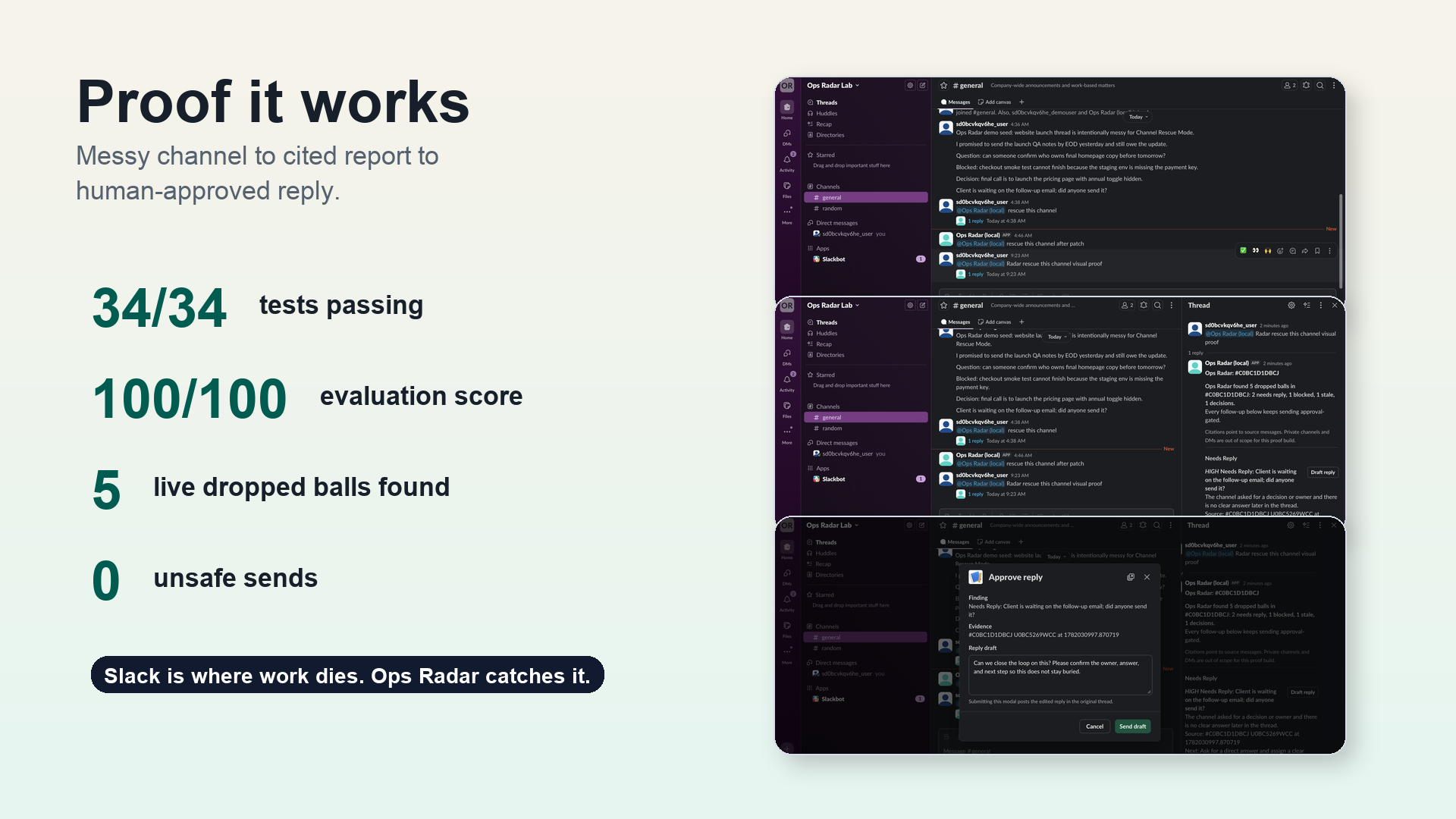Open the Today date dropdown in top screenshot
Image resolution: width=1456 pixels, height=819 pixels.
1138,117
